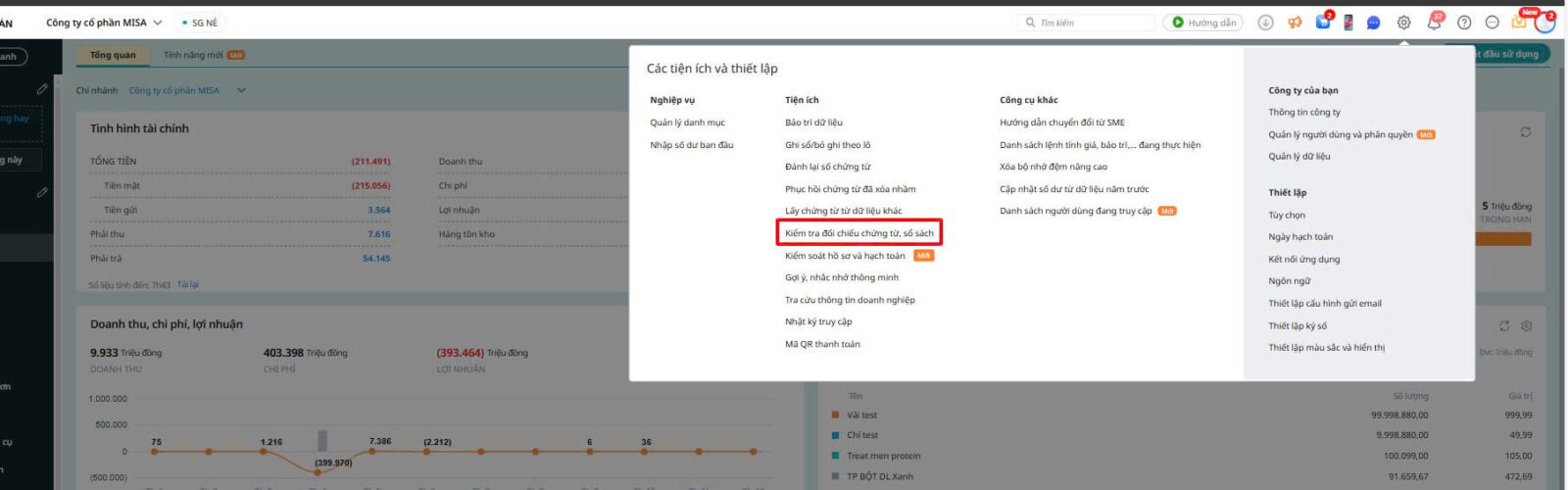Select Quản lý người dùng và phân quyền
The height and width of the screenshot is (490, 1568).
[x=1340, y=135]
